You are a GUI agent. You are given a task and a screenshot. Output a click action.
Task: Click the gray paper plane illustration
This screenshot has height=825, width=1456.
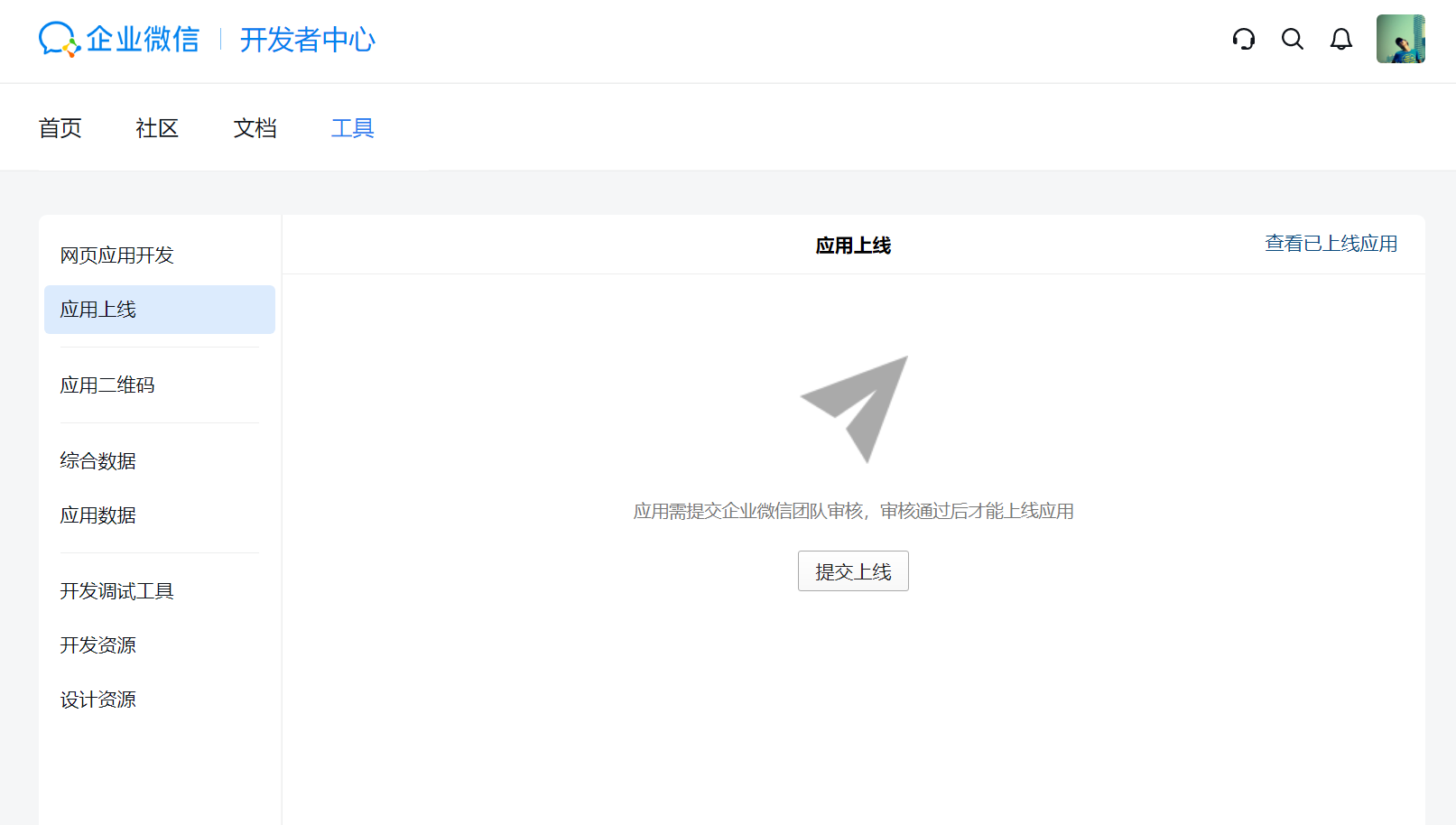pos(854,408)
